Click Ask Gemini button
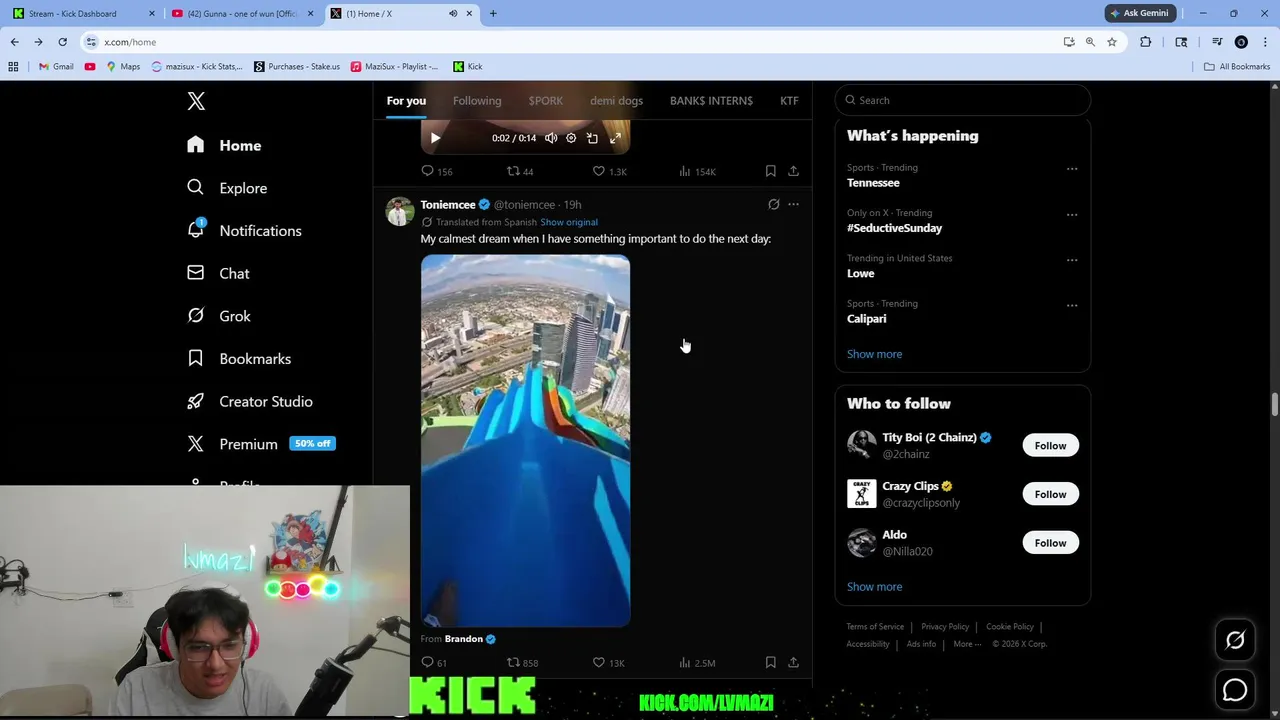The height and width of the screenshot is (720, 1280). click(x=1139, y=13)
